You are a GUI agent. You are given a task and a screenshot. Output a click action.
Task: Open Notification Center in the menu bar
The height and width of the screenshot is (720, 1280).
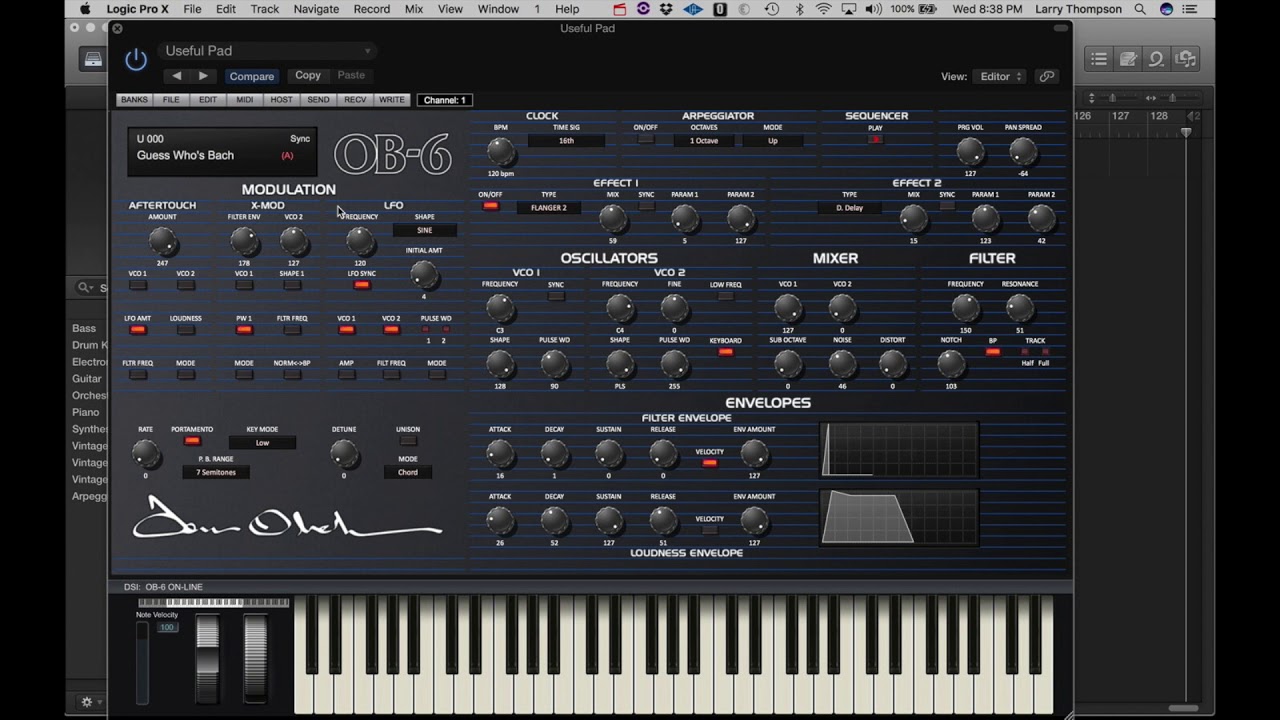[x=1192, y=9]
